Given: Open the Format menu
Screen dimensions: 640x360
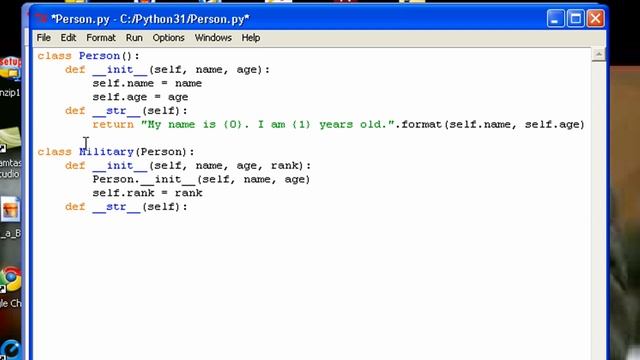Looking at the screenshot, I should [x=101, y=38].
